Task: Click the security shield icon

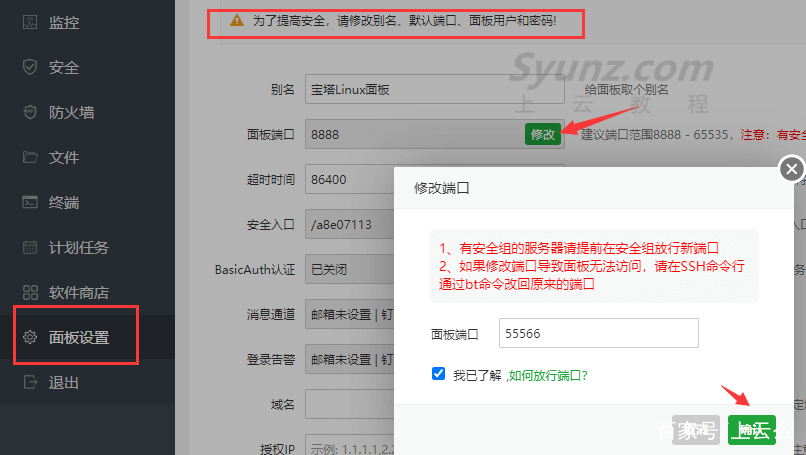Action: (30, 67)
